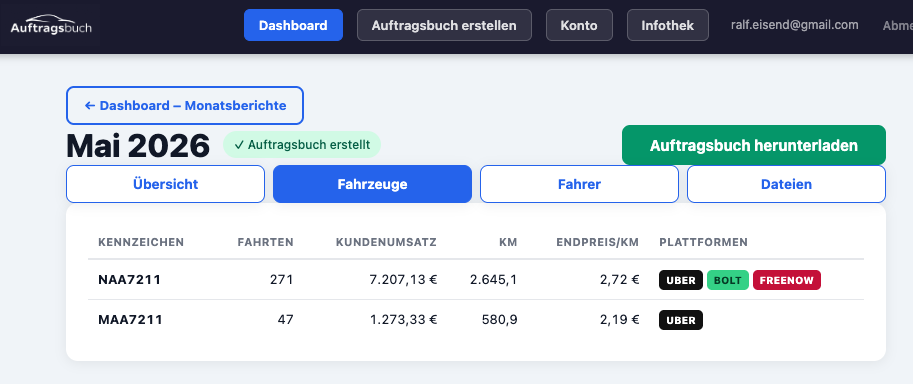Viewport: 913px width, 384px height.
Task: Click the Auftragsbuch car logo
Action: click(51, 24)
